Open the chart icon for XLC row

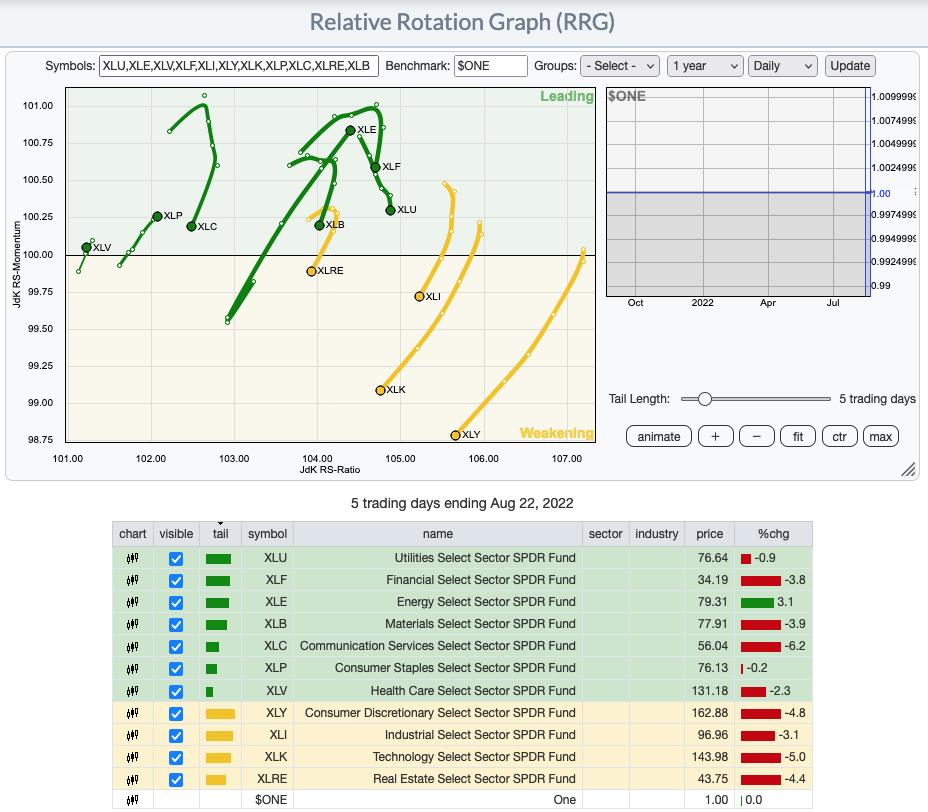click(133, 646)
